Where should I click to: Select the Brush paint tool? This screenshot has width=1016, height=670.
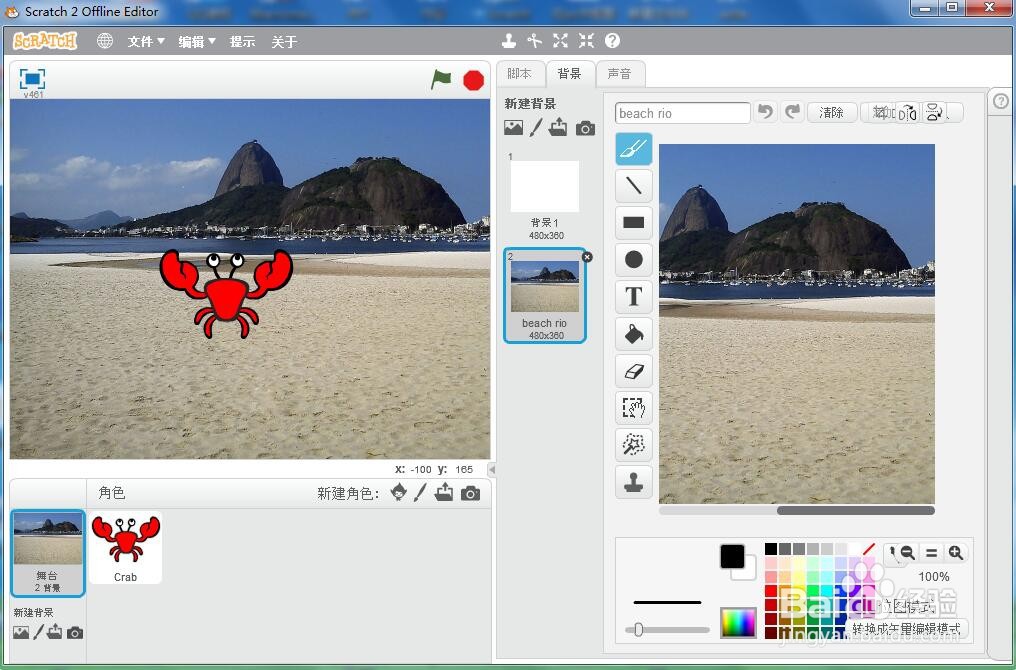[x=633, y=148]
